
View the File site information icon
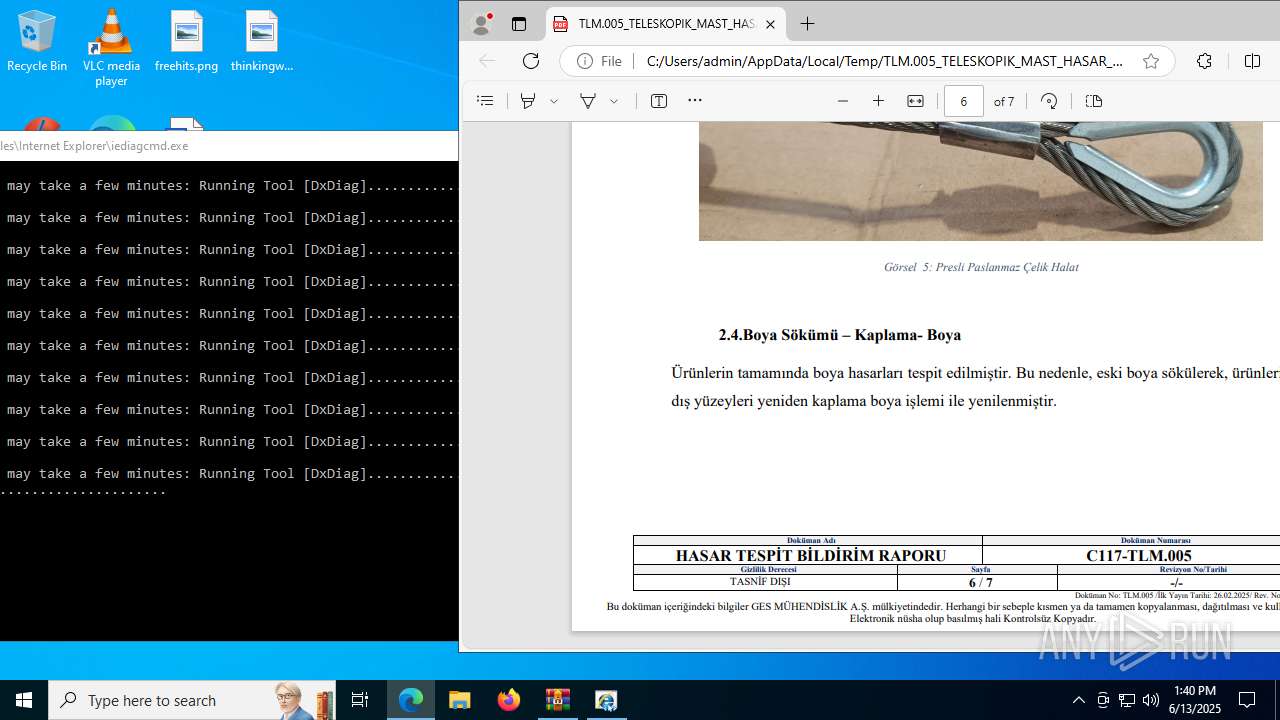(599, 61)
